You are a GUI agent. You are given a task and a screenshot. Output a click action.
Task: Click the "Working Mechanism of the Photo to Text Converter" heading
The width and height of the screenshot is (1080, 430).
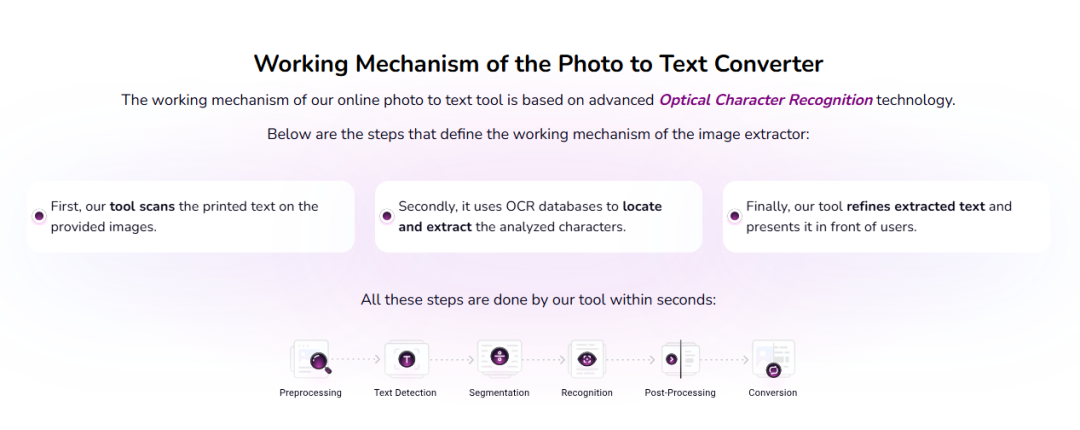[x=539, y=63]
